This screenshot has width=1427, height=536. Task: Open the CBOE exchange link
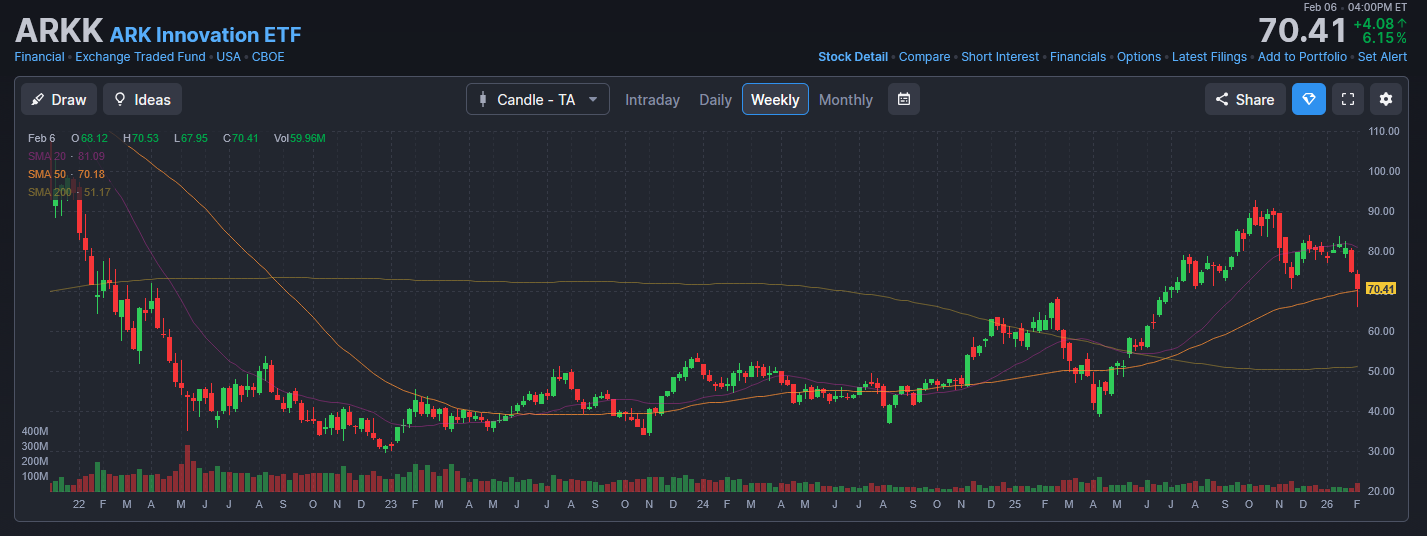click(268, 57)
